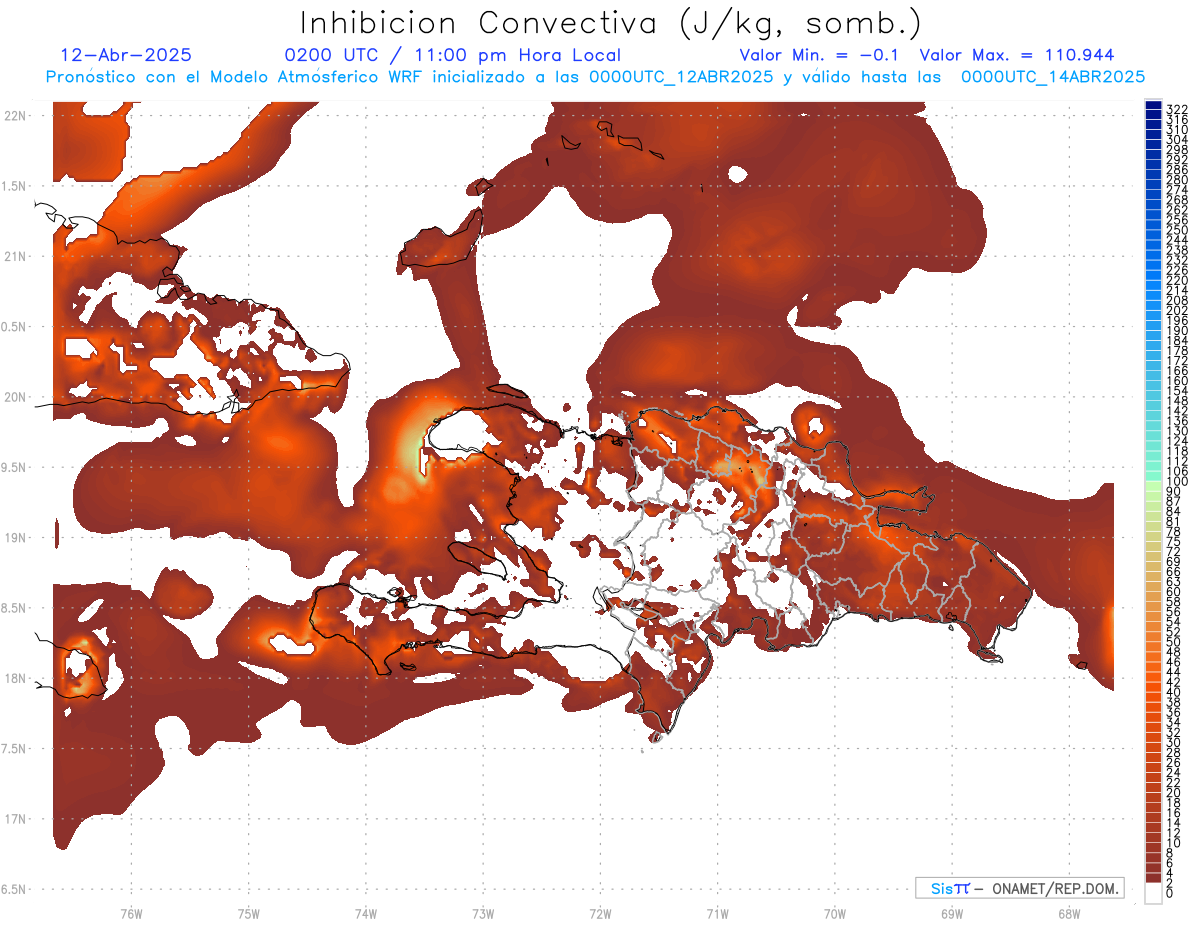Click the '0.5N' latitude label
The image size is (1200, 927).
14,327
